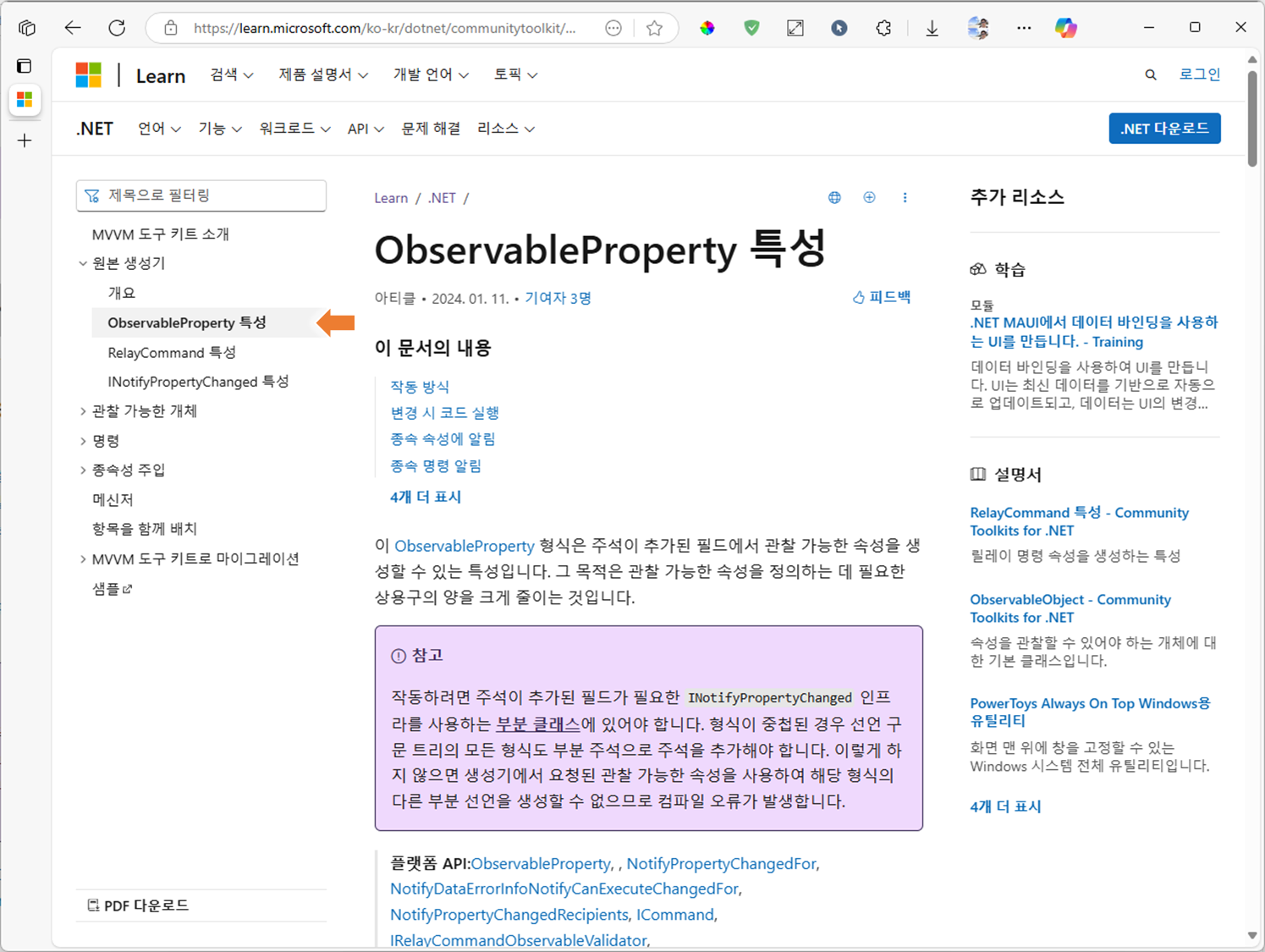Click the browser Back arrow
Viewport: 1265px width, 952px height.
click(73, 28)
